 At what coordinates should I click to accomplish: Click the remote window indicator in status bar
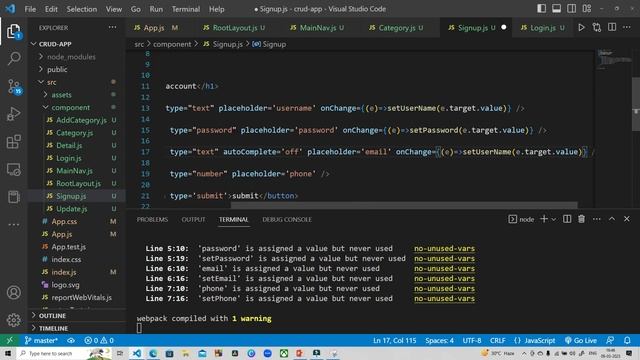9,340
